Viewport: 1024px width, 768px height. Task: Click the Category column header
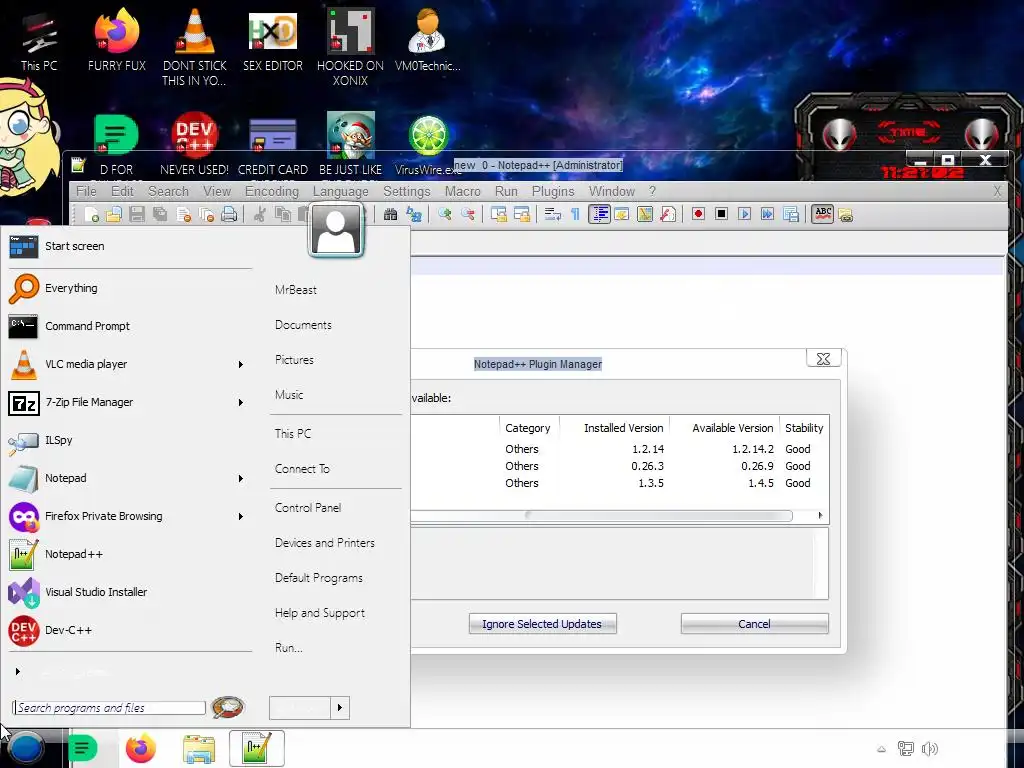[x=529, y=428]
